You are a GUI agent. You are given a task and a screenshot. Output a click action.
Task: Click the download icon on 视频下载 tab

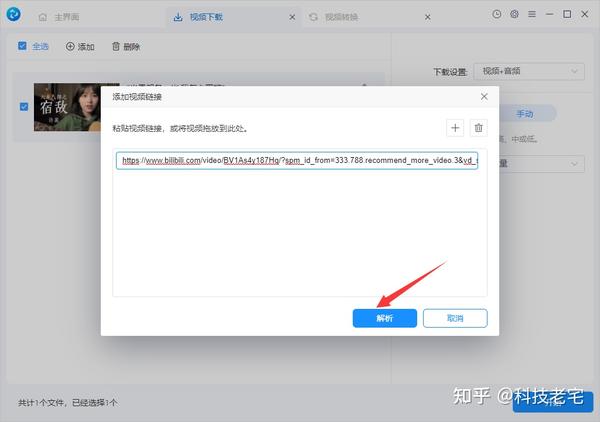point(178,17)
